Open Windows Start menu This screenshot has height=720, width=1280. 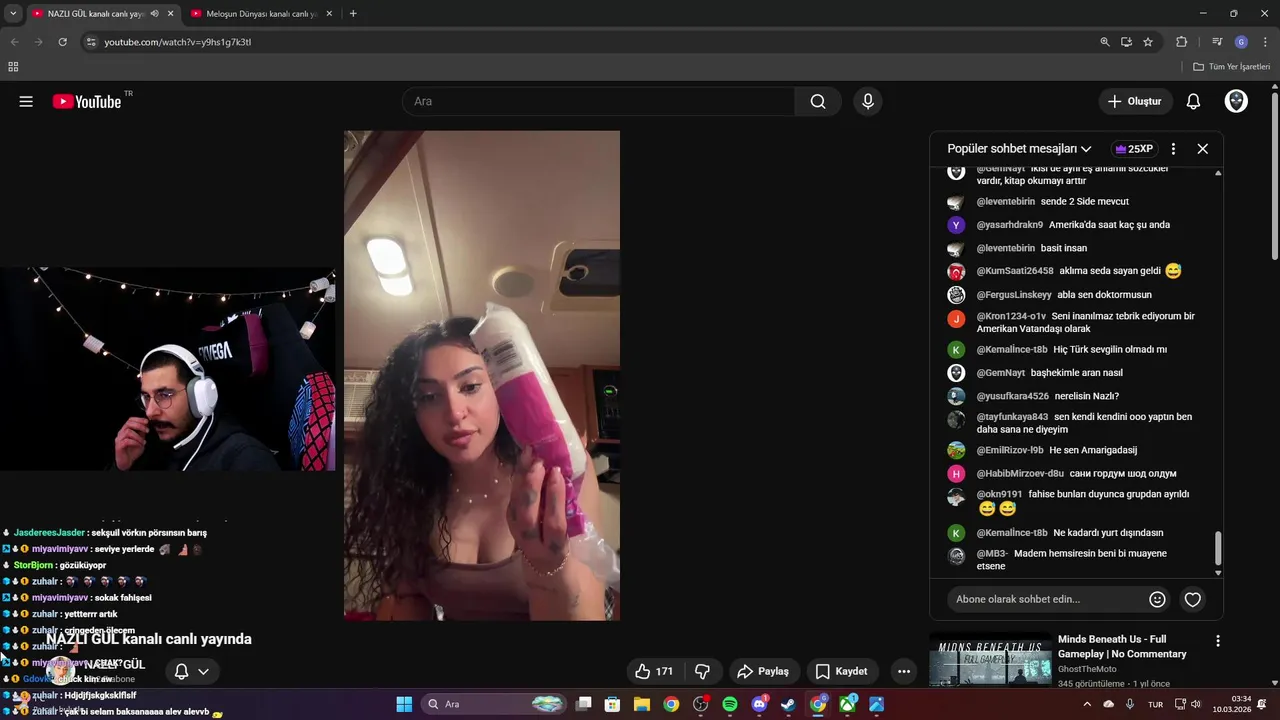(404, 704)
